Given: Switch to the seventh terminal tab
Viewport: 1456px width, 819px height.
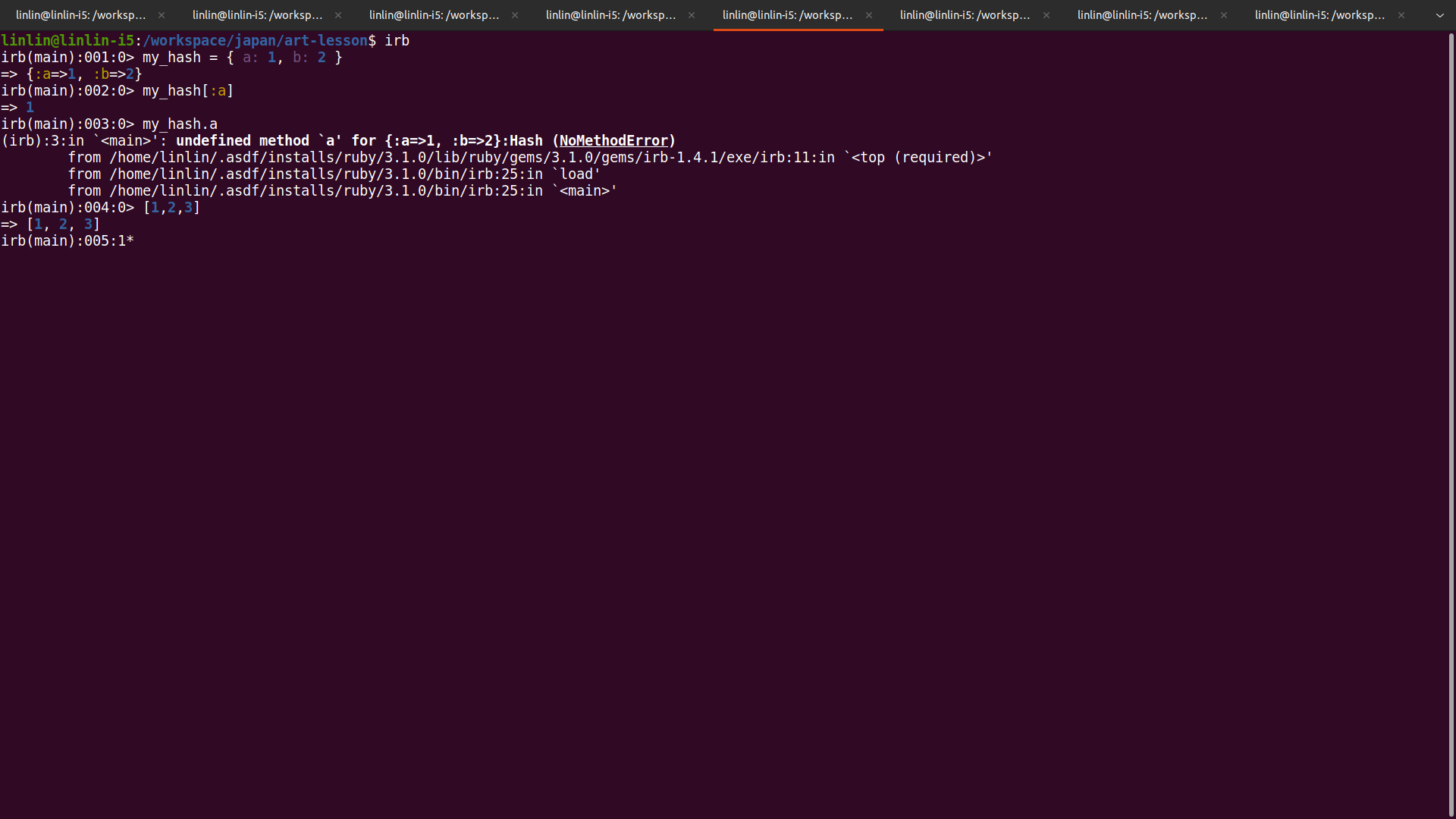Looking at the screenshot, I should [1142, 14].
